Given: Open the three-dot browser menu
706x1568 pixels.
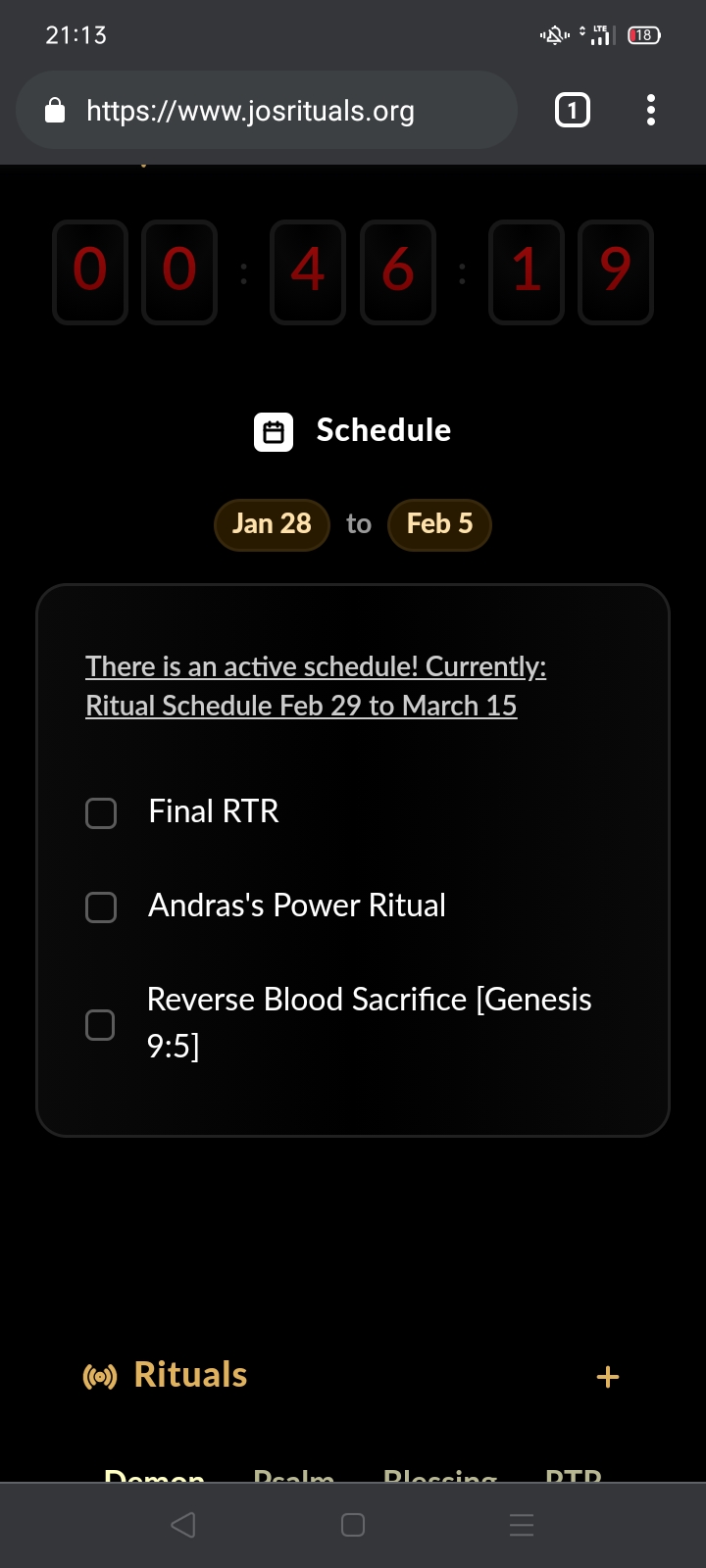Looking at the screenshot, I should tap(650, 110).
